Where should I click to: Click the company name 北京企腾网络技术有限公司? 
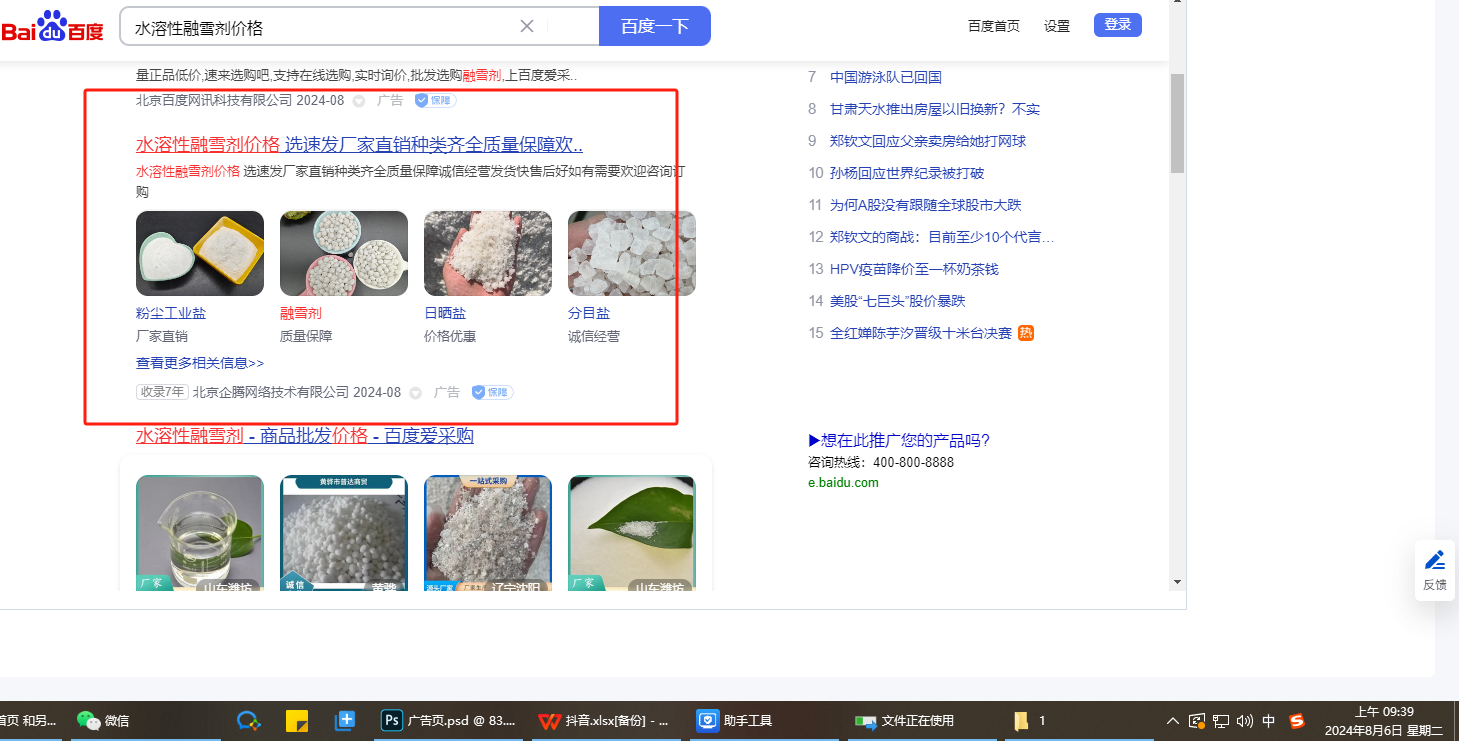271,392
